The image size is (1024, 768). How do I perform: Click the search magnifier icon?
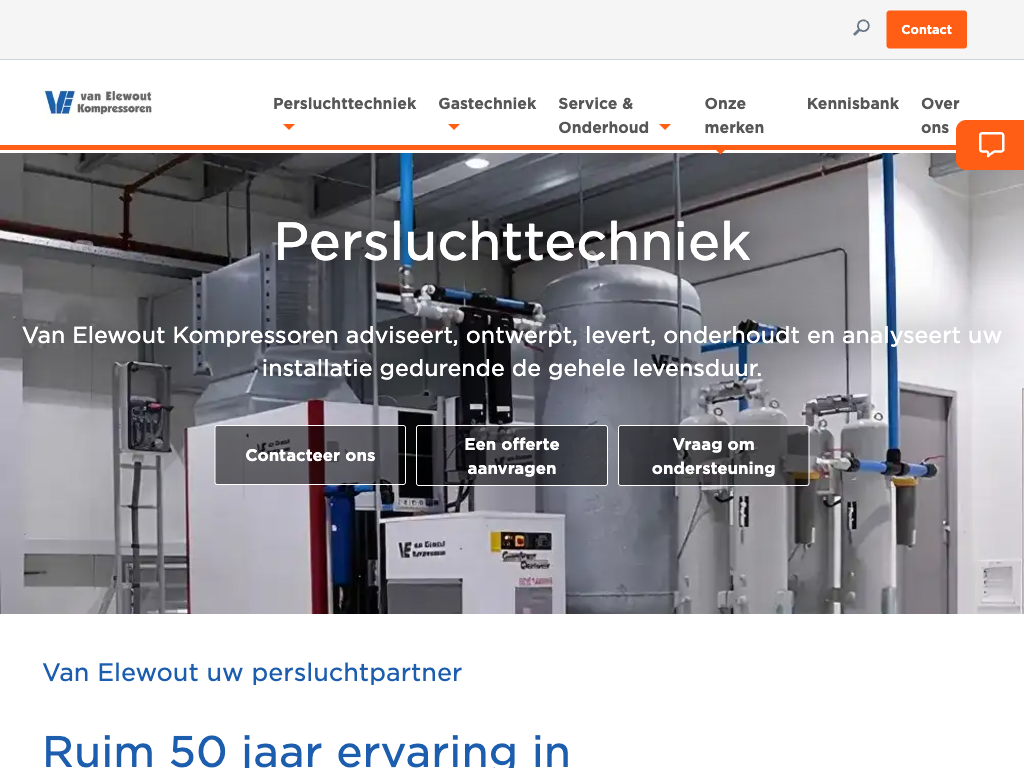coord(861,28)
